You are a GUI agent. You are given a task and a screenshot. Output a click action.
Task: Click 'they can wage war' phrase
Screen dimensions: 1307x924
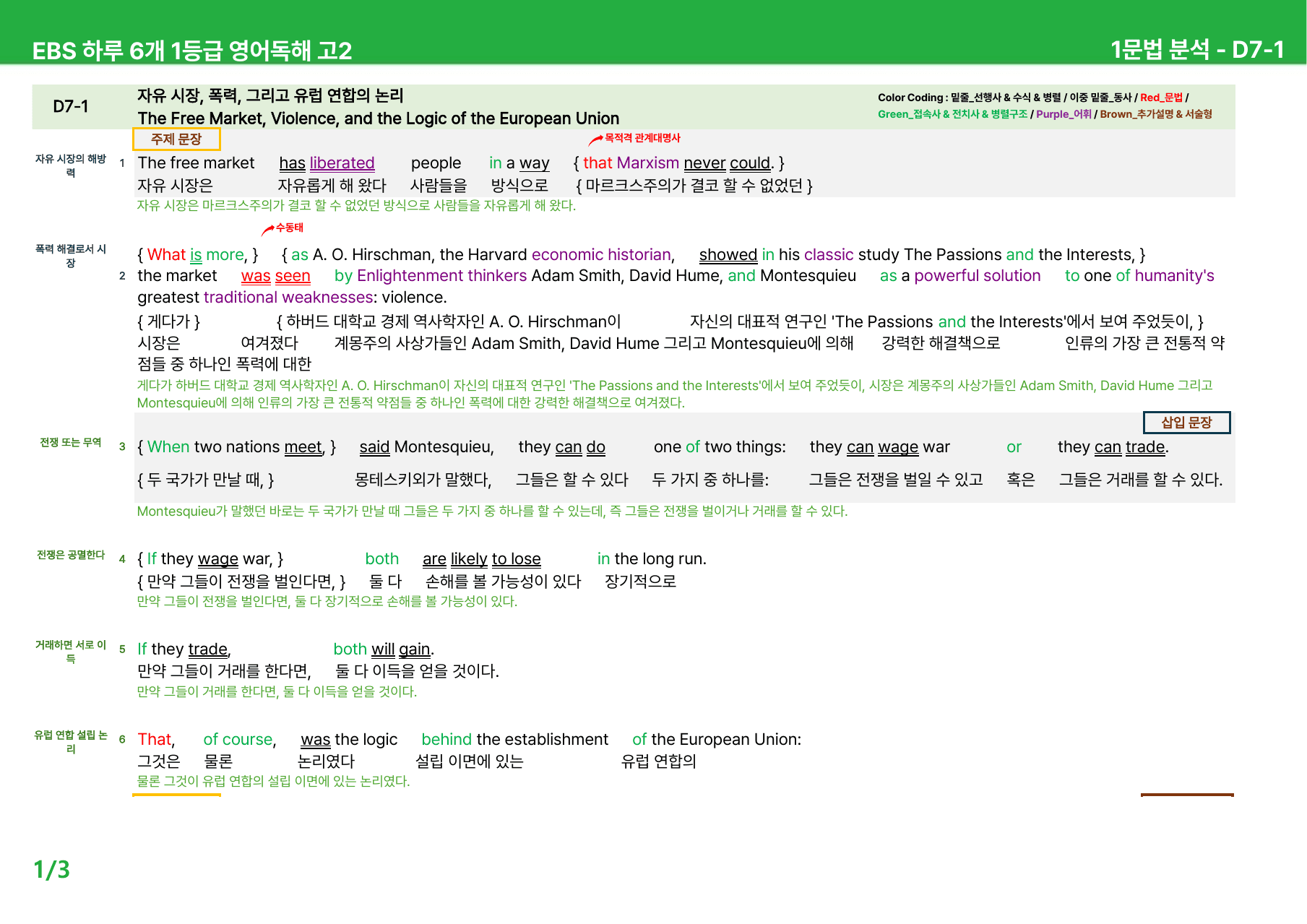[x=880, y=447]
